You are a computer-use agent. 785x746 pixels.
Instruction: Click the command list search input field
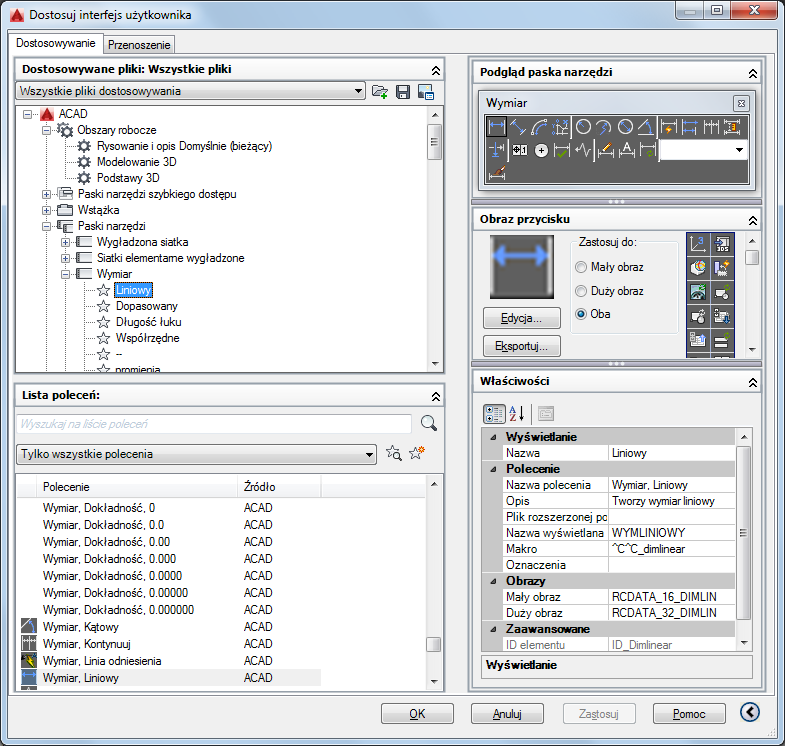214,424
